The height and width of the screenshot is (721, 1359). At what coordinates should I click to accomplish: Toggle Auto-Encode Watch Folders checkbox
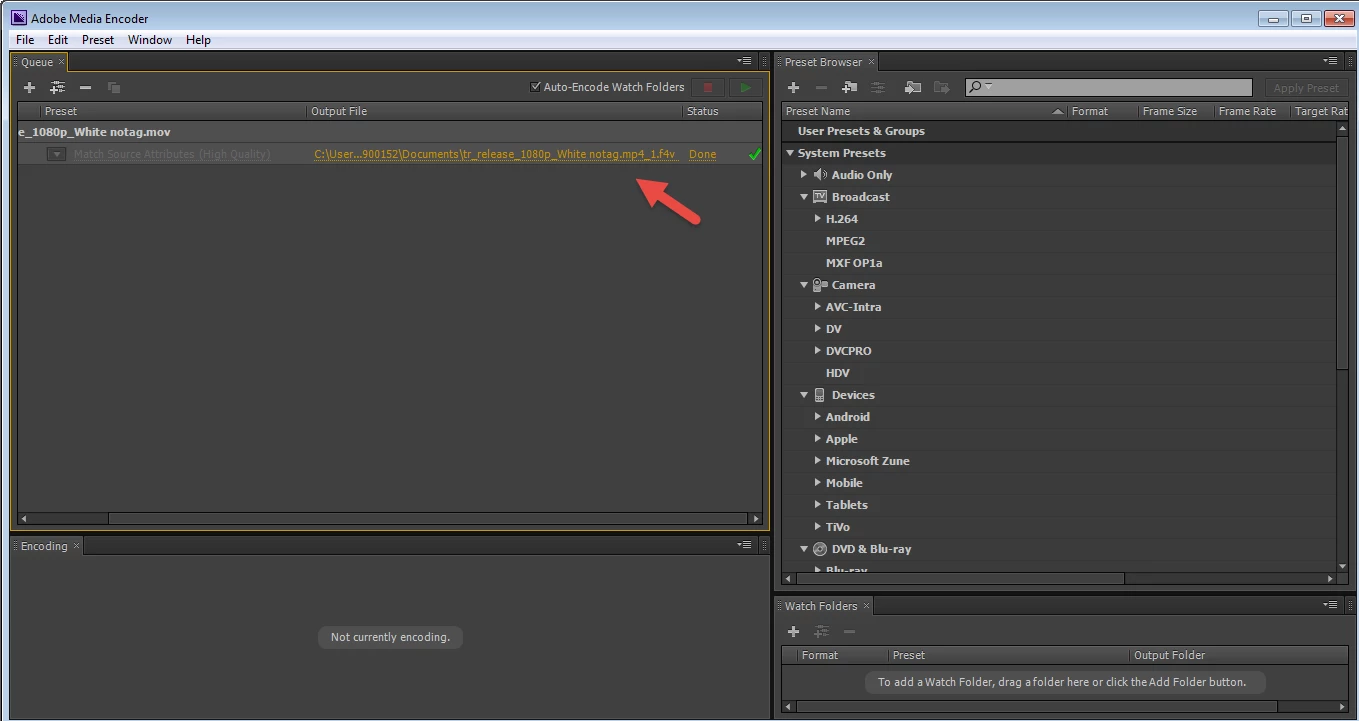(x=536, y=87)
